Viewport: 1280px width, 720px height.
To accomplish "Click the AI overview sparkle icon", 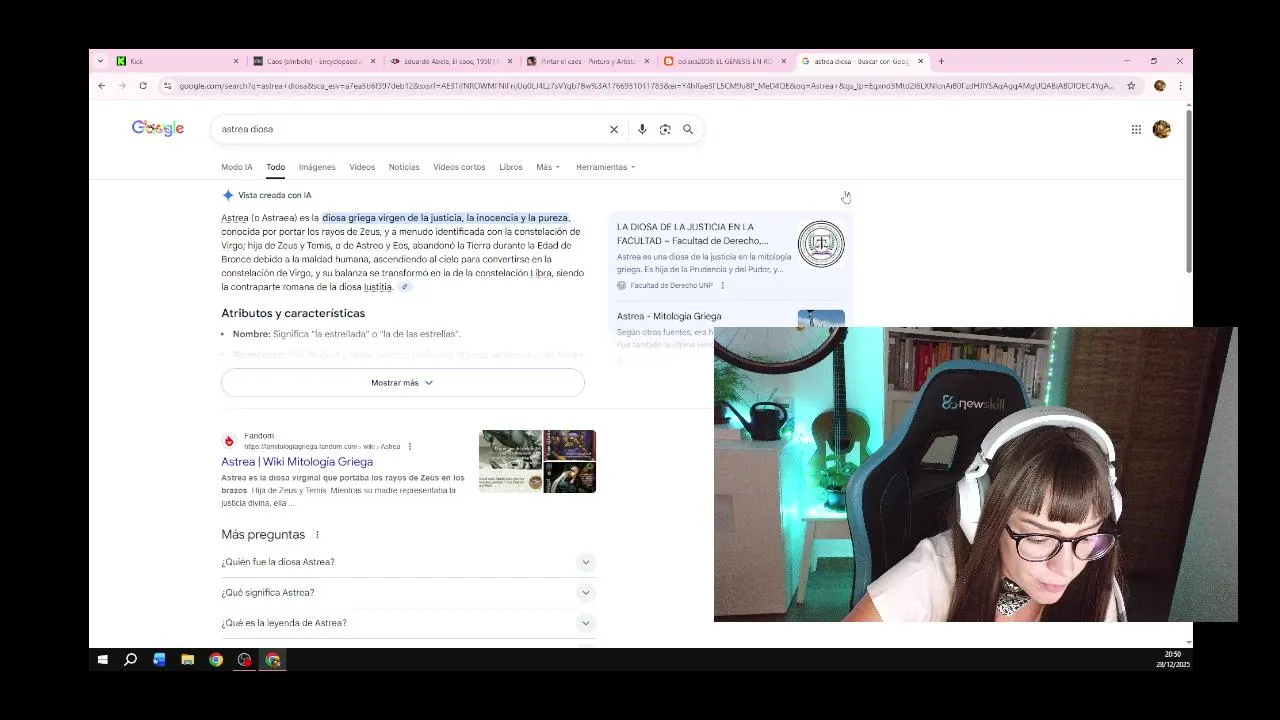I will point(228,195).
